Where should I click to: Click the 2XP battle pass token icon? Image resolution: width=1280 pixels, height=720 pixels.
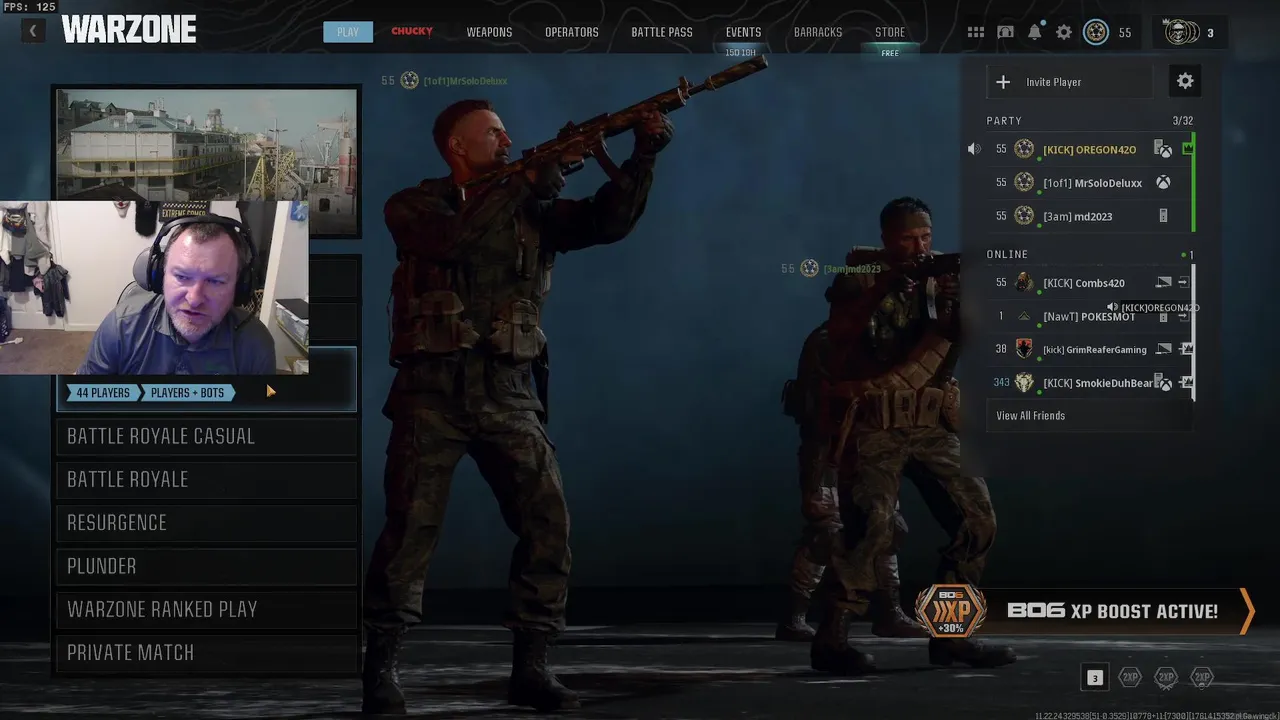[x=1202, y=677]
